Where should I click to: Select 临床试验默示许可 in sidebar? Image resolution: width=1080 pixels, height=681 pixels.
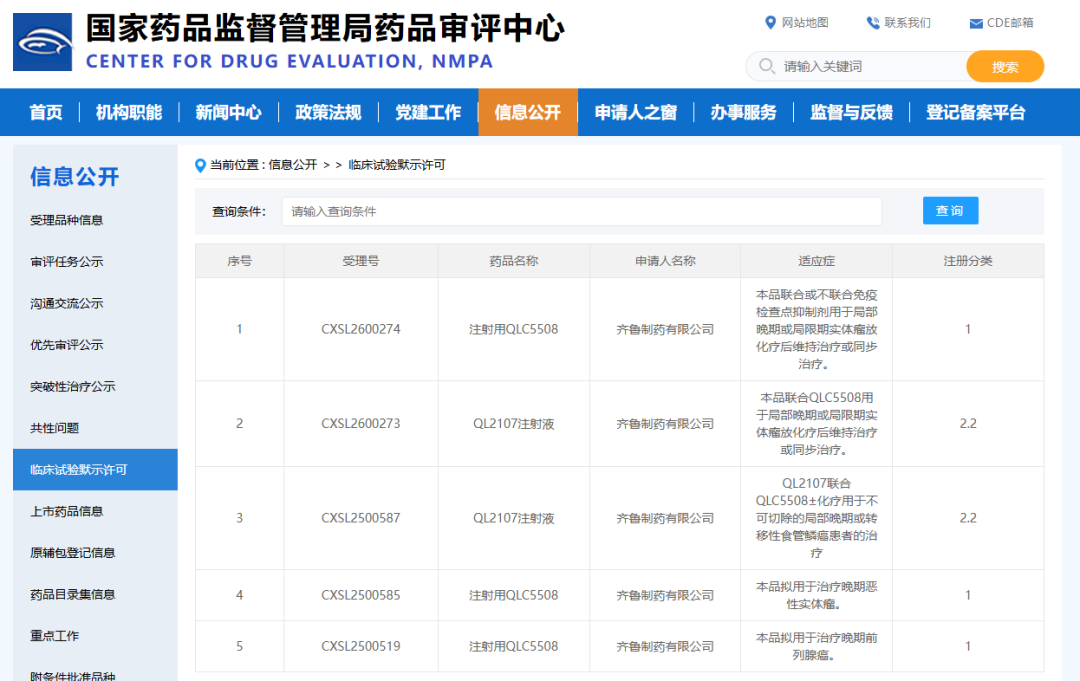pyautogui.click(x=95, y=470)
